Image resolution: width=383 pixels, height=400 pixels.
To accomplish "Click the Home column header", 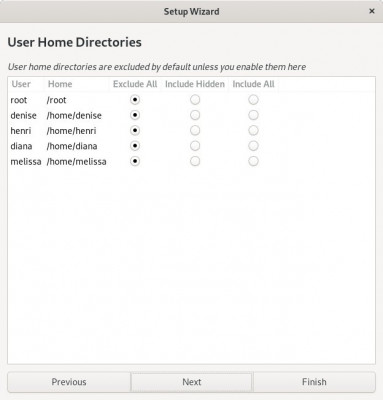I will point(76,84).
